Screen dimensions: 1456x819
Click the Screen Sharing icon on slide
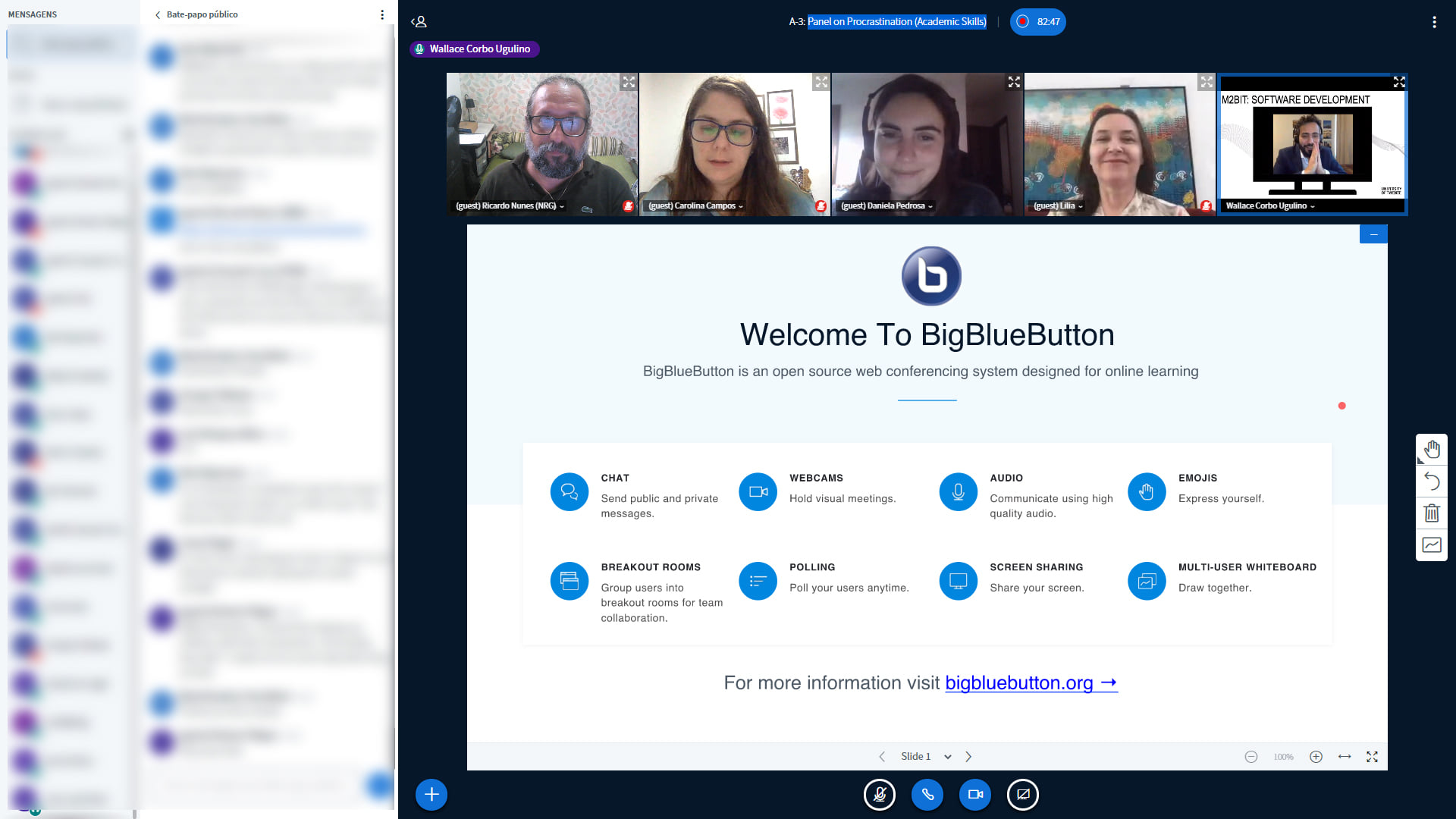click(x=959, y=582)
